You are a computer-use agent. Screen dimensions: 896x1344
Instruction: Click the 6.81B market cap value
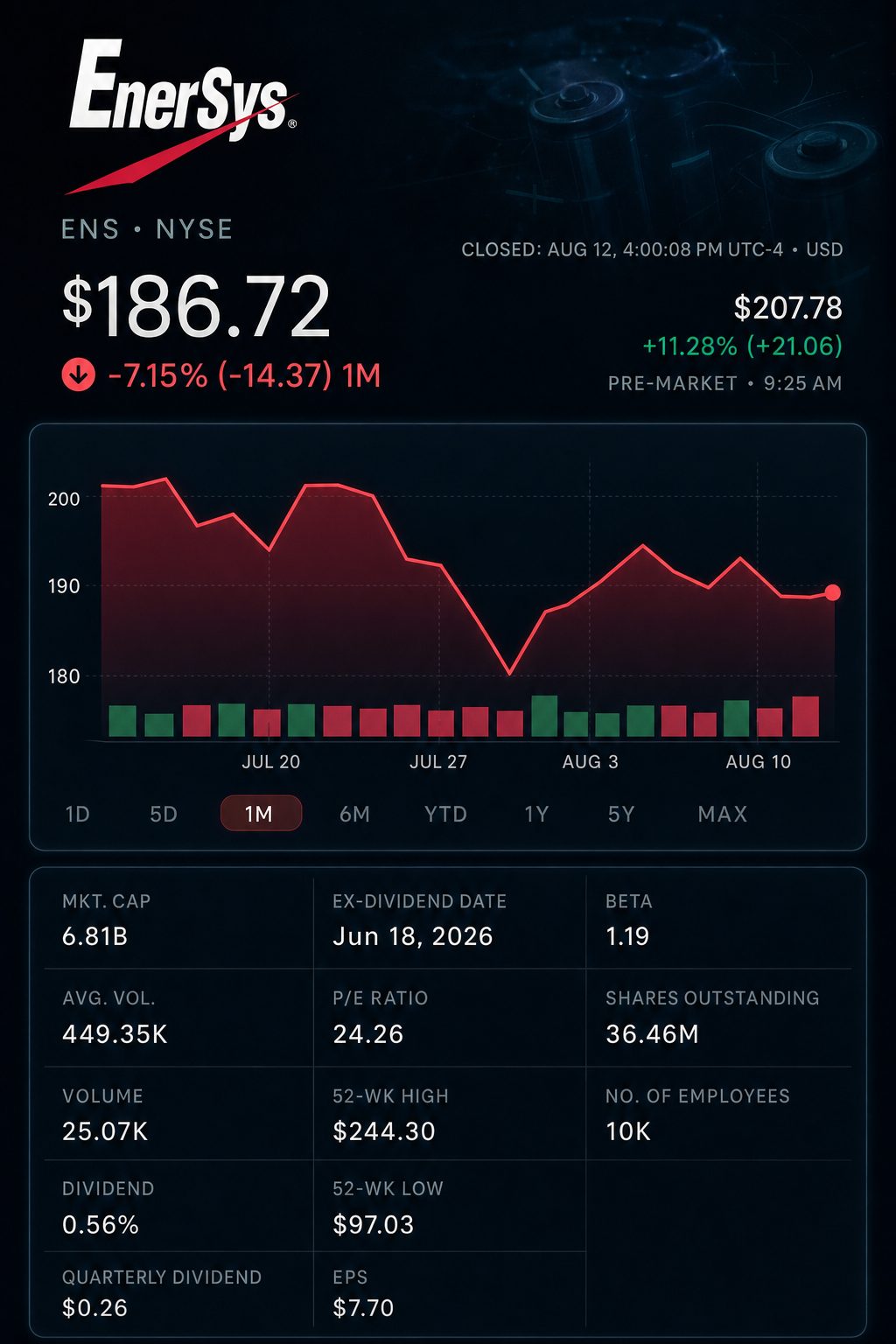pyautogui.click(x=94, y=937)
